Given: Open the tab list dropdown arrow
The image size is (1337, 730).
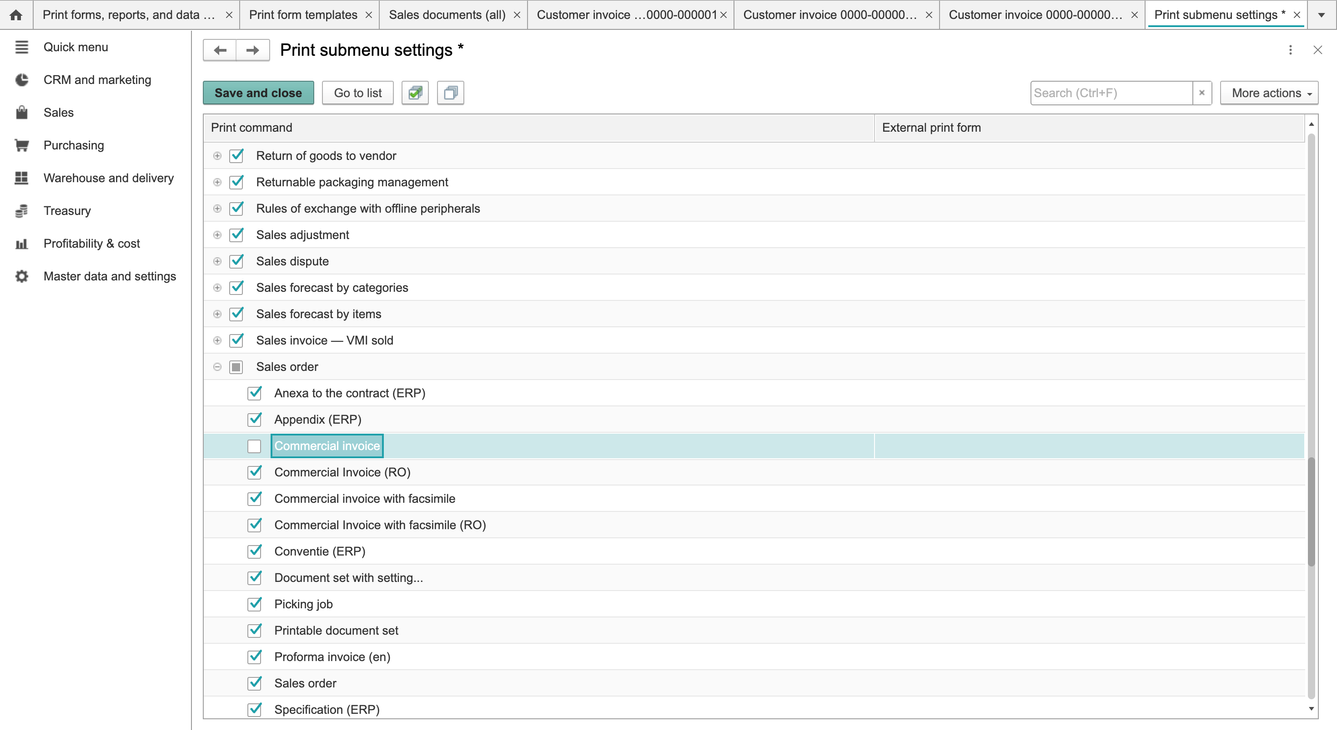Looking at the screenshot, I should (1322, 15).
